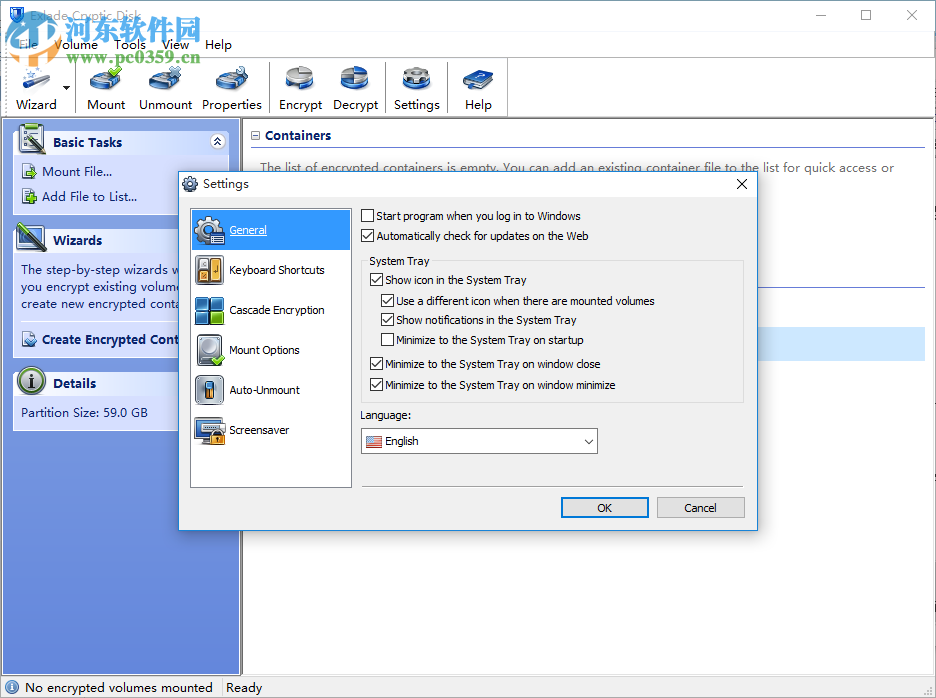Viewport: 936px width, 698px height.
Task: Select Auto-Unmount category icon
Action: 210,390
